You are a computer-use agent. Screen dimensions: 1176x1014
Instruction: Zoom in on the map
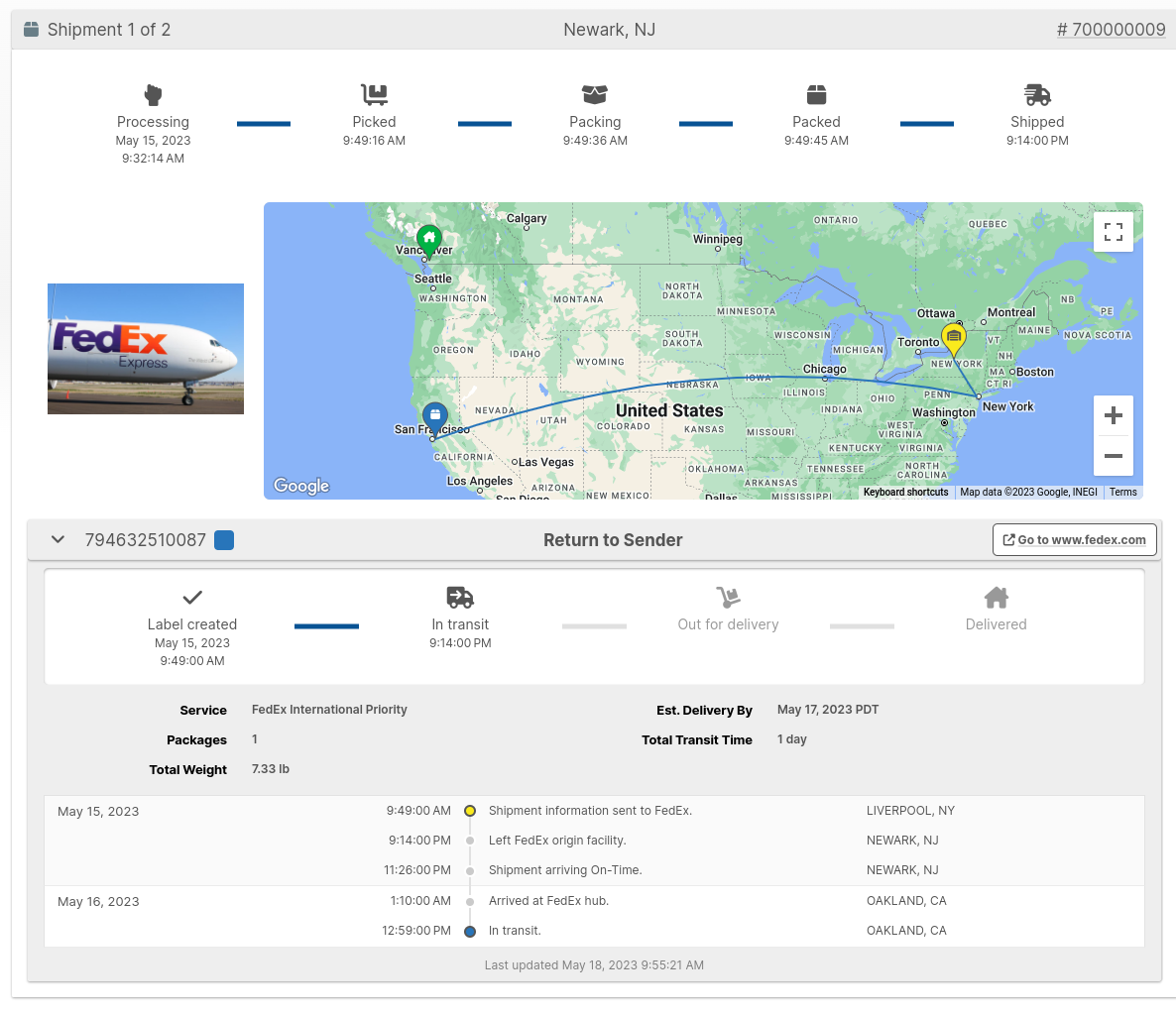coord(1113,415)
